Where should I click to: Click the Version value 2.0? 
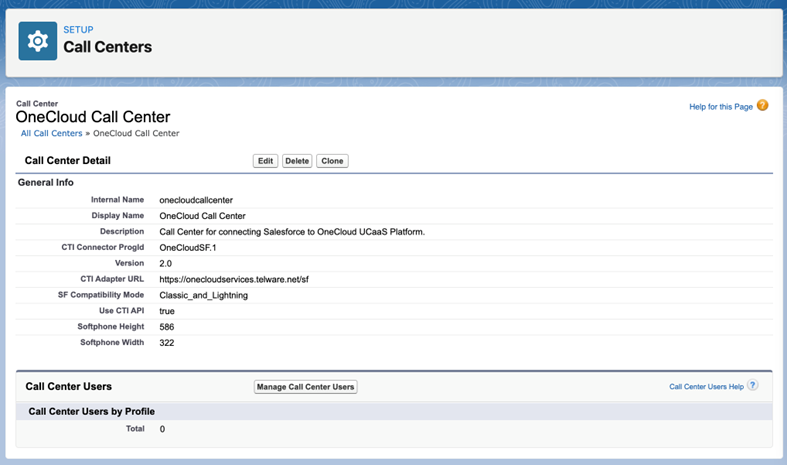click(x=166, y=264)
